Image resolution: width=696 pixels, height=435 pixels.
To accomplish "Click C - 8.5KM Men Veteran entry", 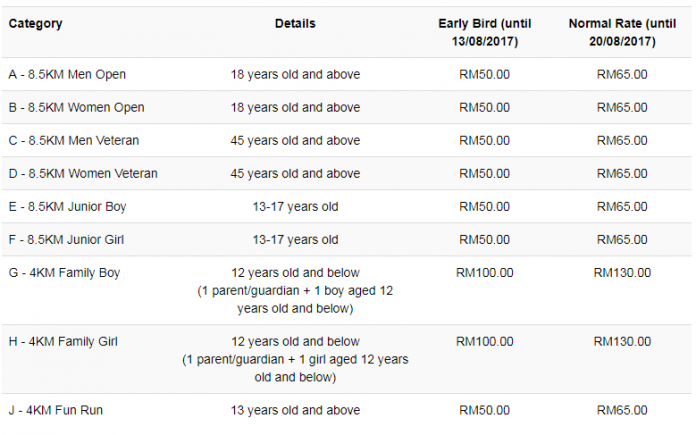I will [74, 141].
